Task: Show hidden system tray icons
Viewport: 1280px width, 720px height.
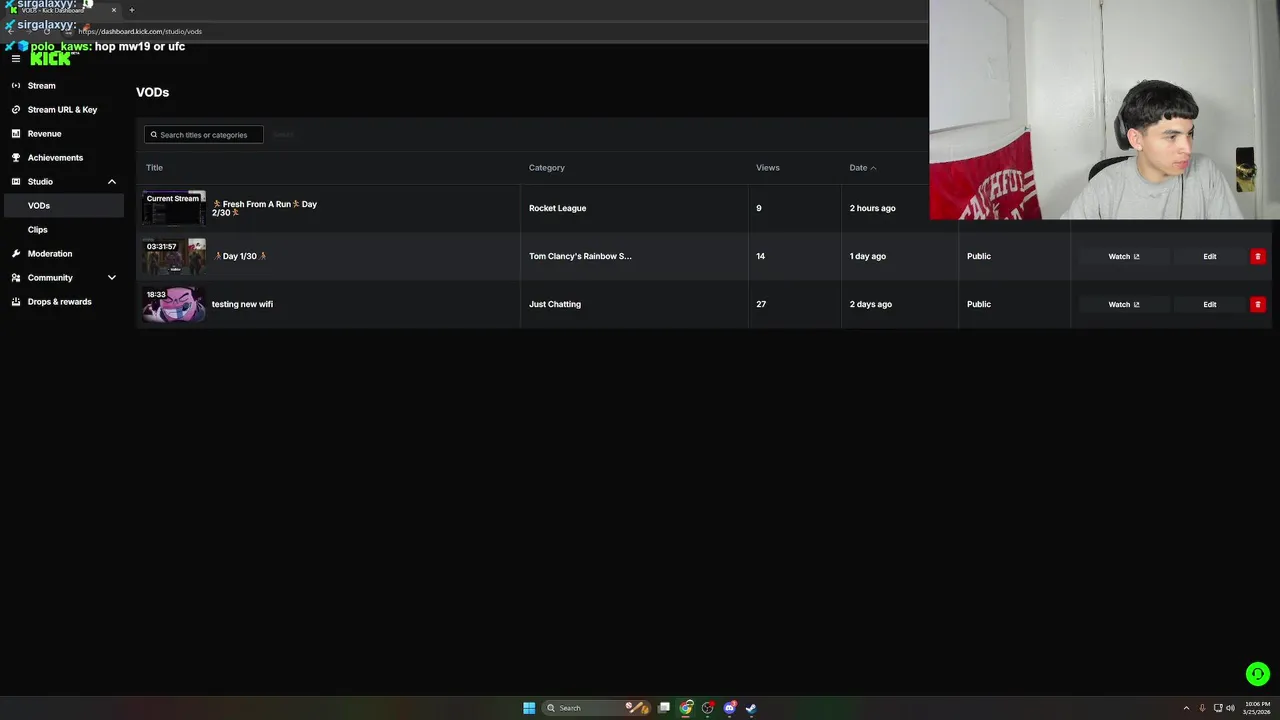Action: (x=1186, y=708)
